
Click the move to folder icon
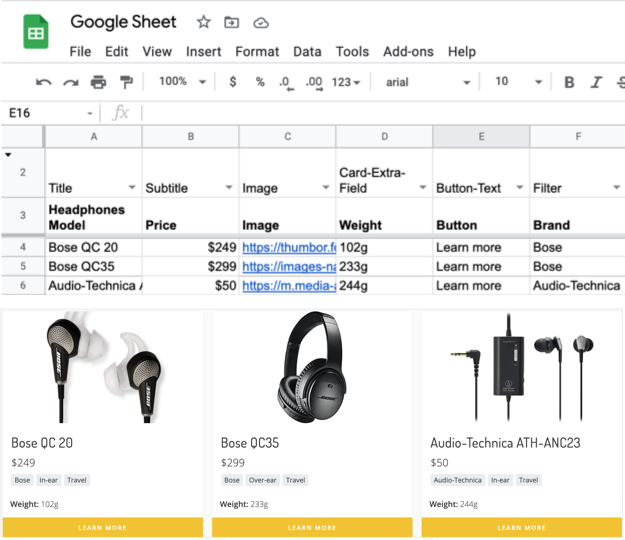[232, 22]
